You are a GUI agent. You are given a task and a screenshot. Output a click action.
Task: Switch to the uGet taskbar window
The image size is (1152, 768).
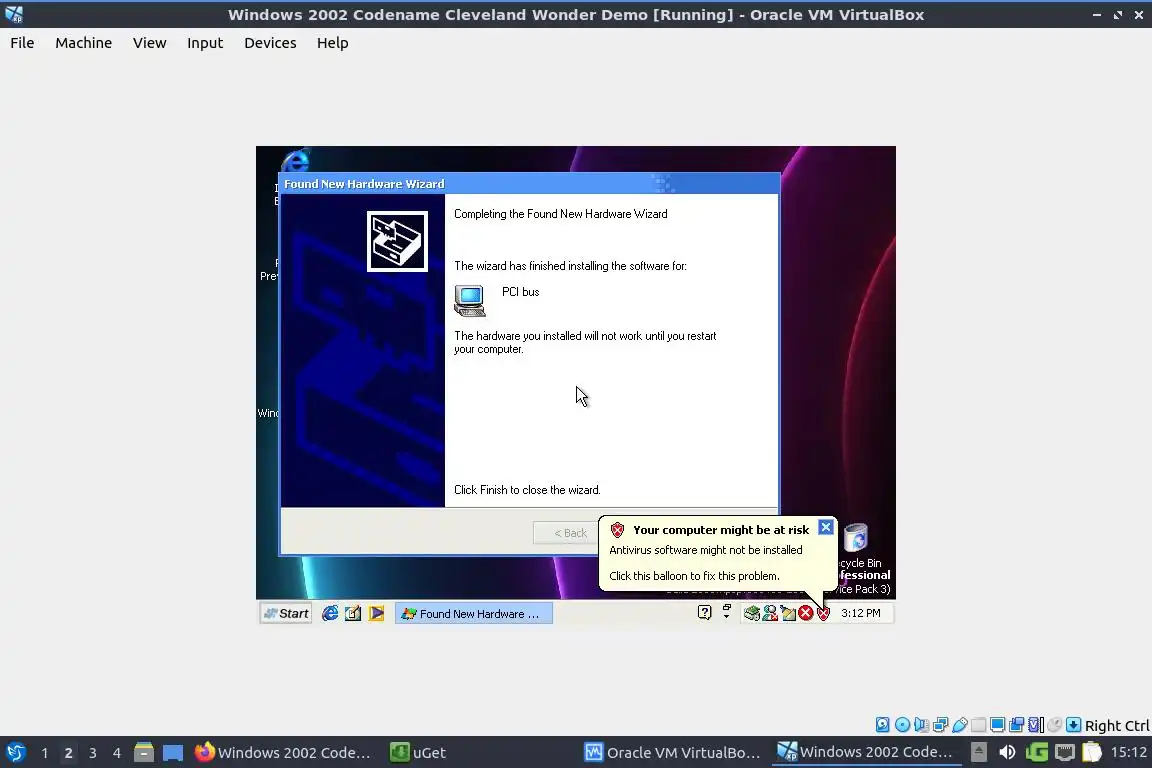(419, 752)
